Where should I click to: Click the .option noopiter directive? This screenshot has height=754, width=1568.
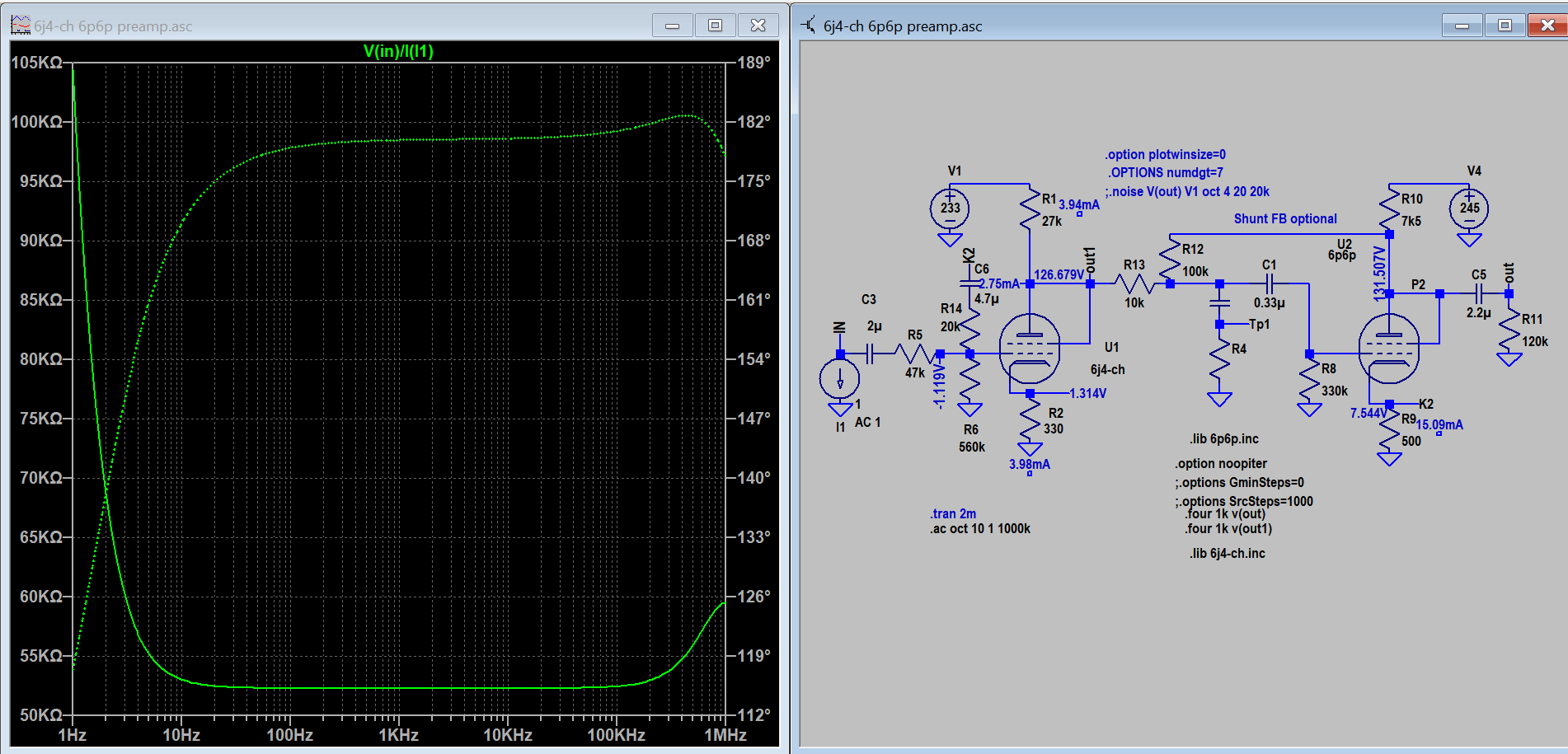click(1221, 464)
